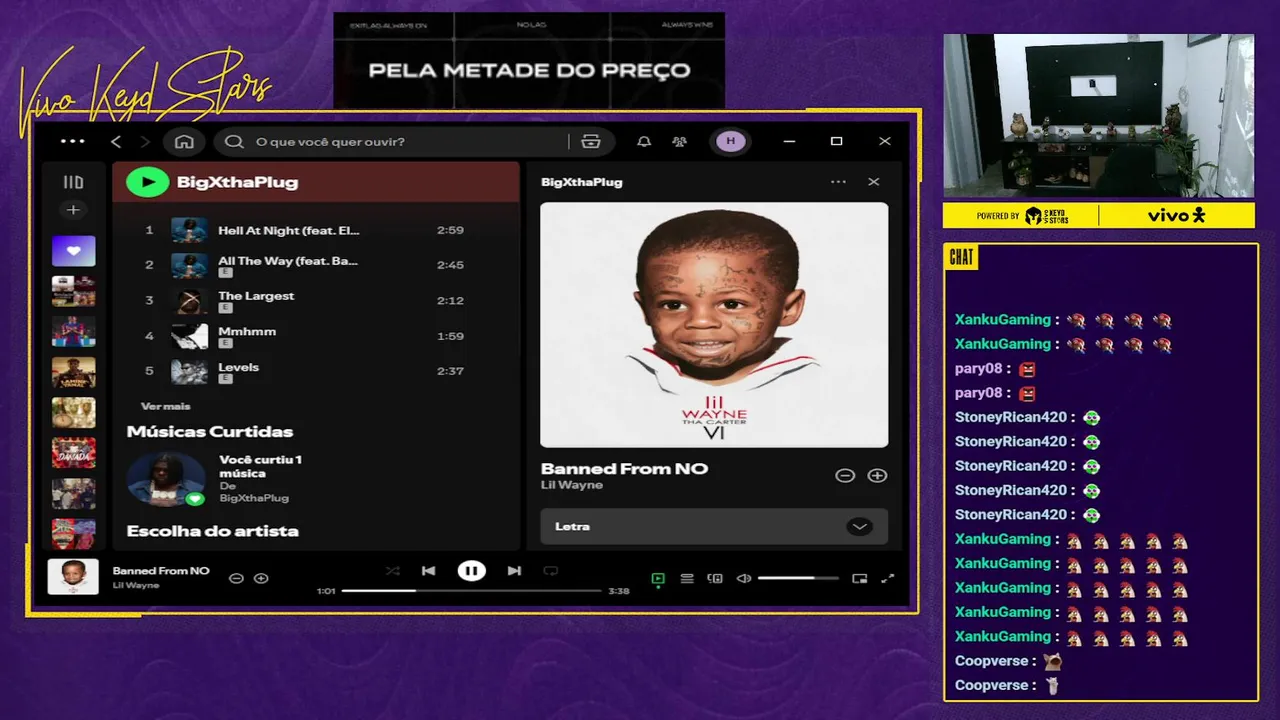Screen dimensions: 1280x720
Task: Go back with the left arrow
Action: (116, 141)
